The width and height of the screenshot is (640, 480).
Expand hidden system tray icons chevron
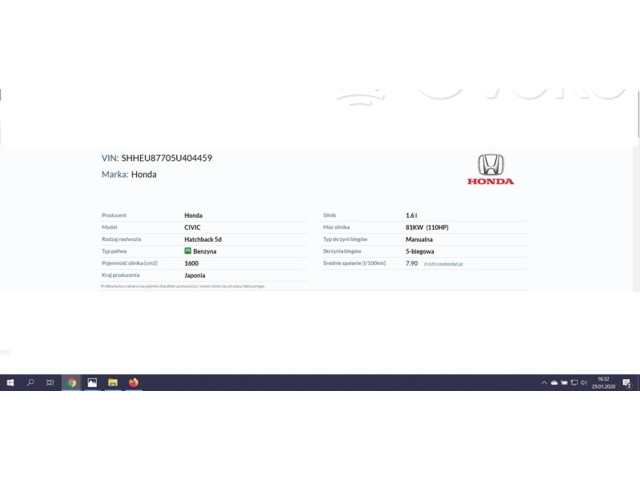tap(544, 383)
